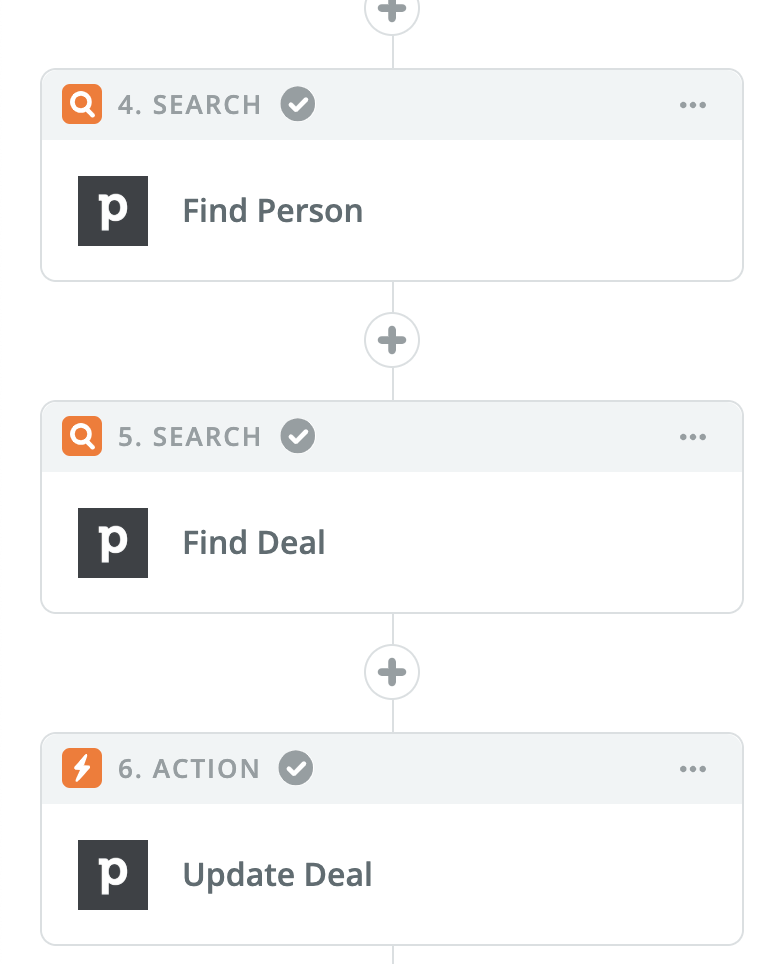This screenshot has height=964, width=780.
Task: Click the plus button above step 4
Action: click(392, 11)
